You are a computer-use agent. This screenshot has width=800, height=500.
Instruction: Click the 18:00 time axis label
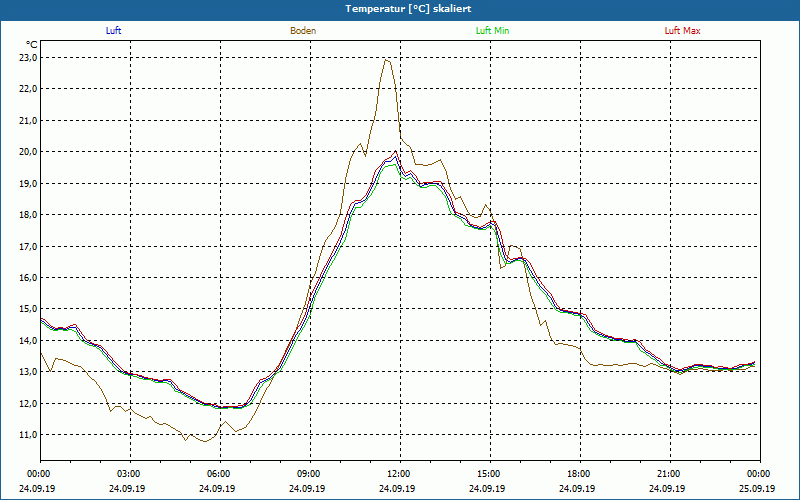[x=580, y=474]
